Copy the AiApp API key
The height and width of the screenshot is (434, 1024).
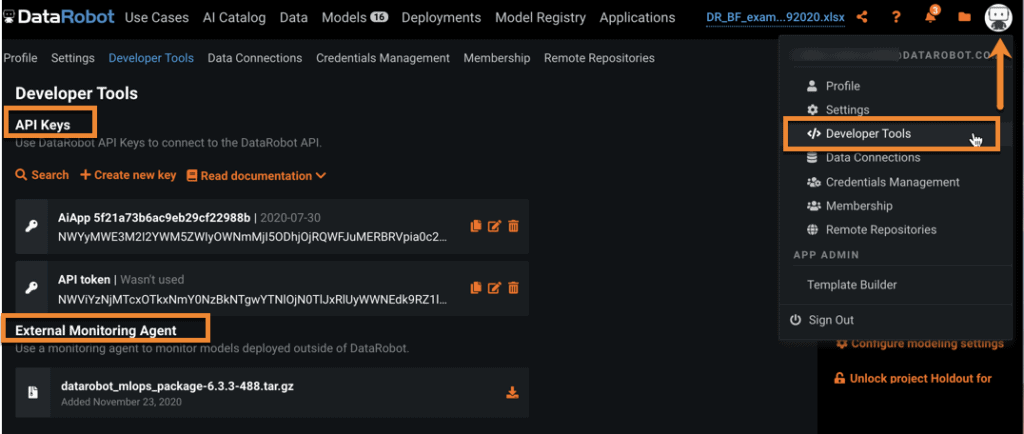click(x=475, y=226)
